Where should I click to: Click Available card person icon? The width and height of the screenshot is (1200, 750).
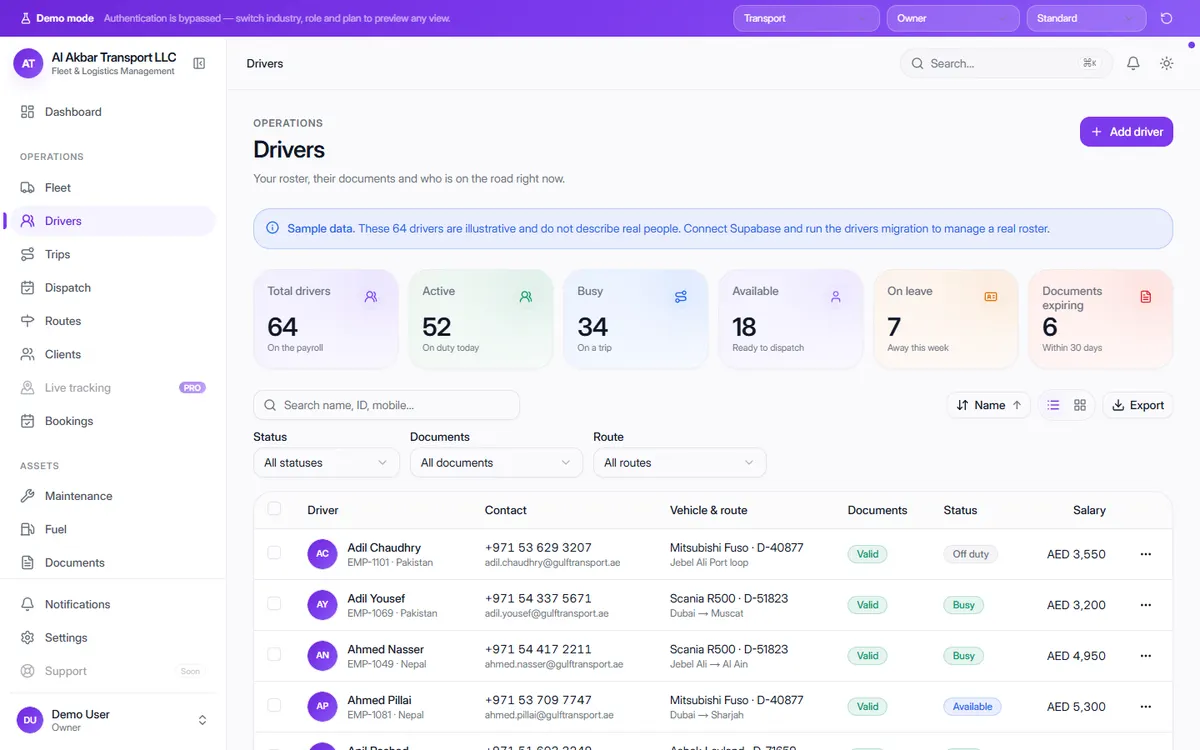[836, 297]
